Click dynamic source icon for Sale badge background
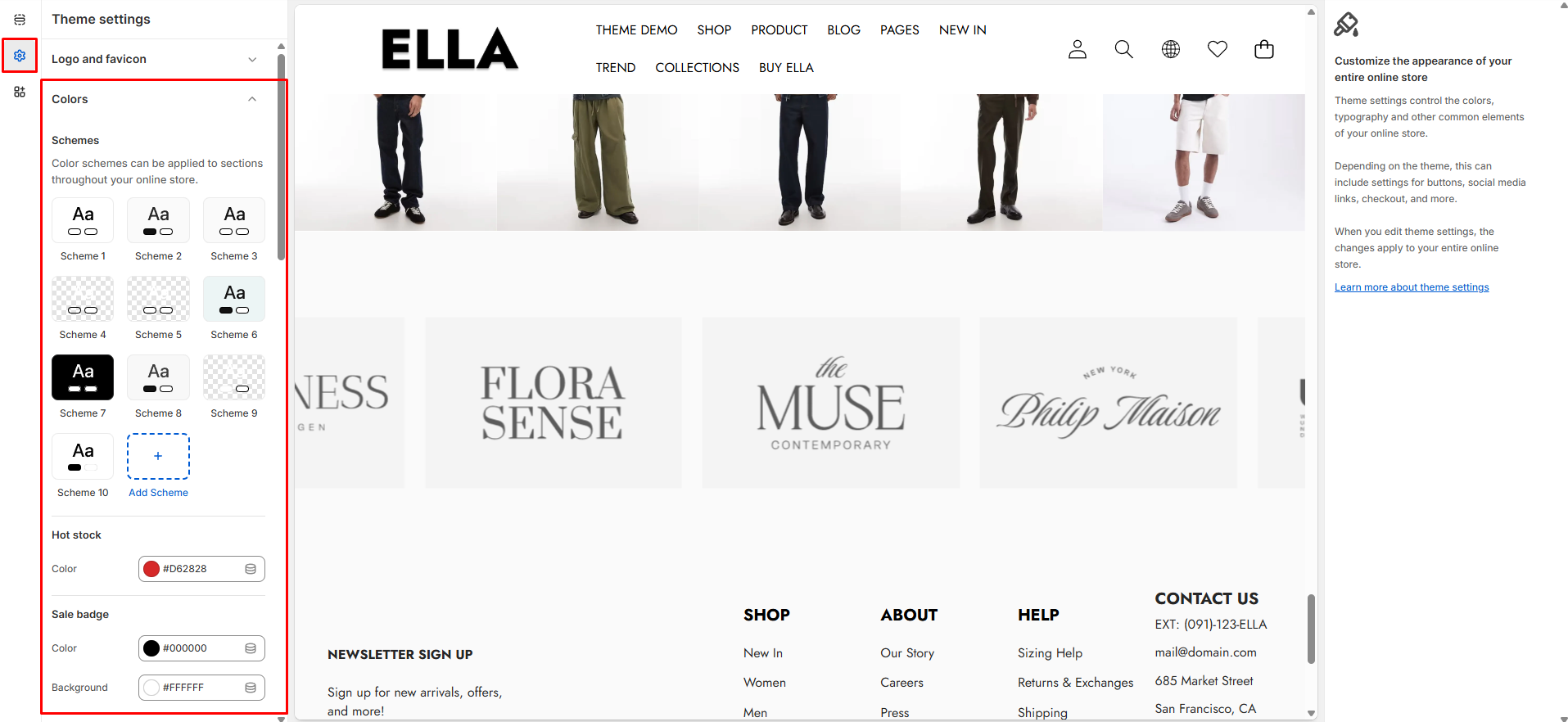Screen dimensions: 1568x722 (251, 688)
